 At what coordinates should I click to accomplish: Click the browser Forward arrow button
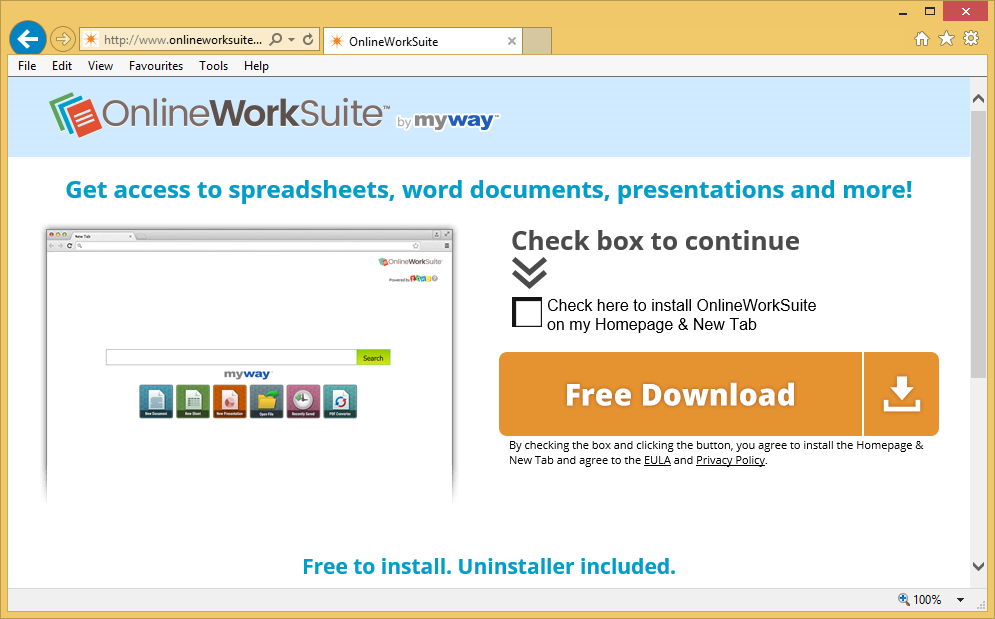pyautogui.click(x=62, y=39)
